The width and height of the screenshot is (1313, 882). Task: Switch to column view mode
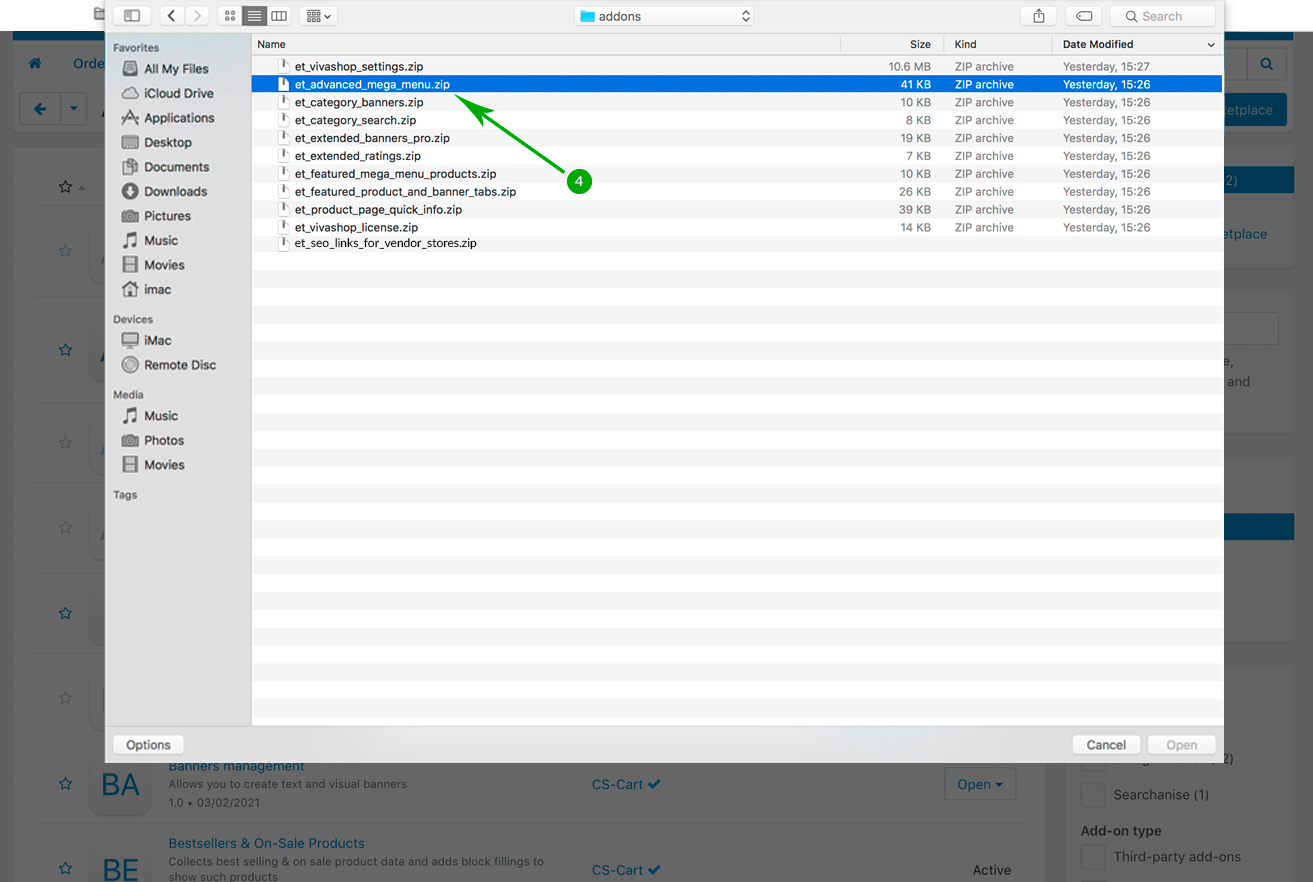279,16
